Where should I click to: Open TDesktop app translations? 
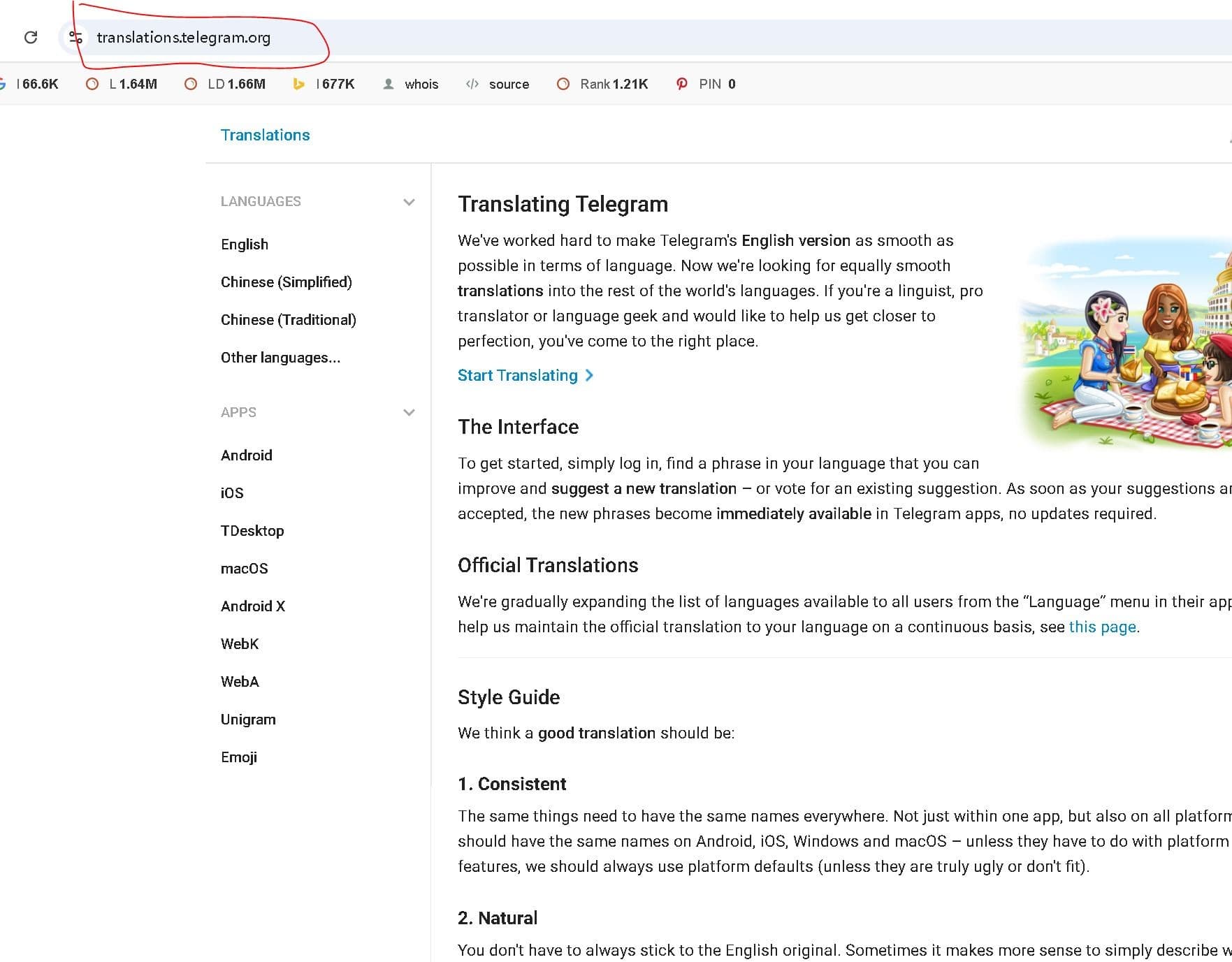point(252,531)
